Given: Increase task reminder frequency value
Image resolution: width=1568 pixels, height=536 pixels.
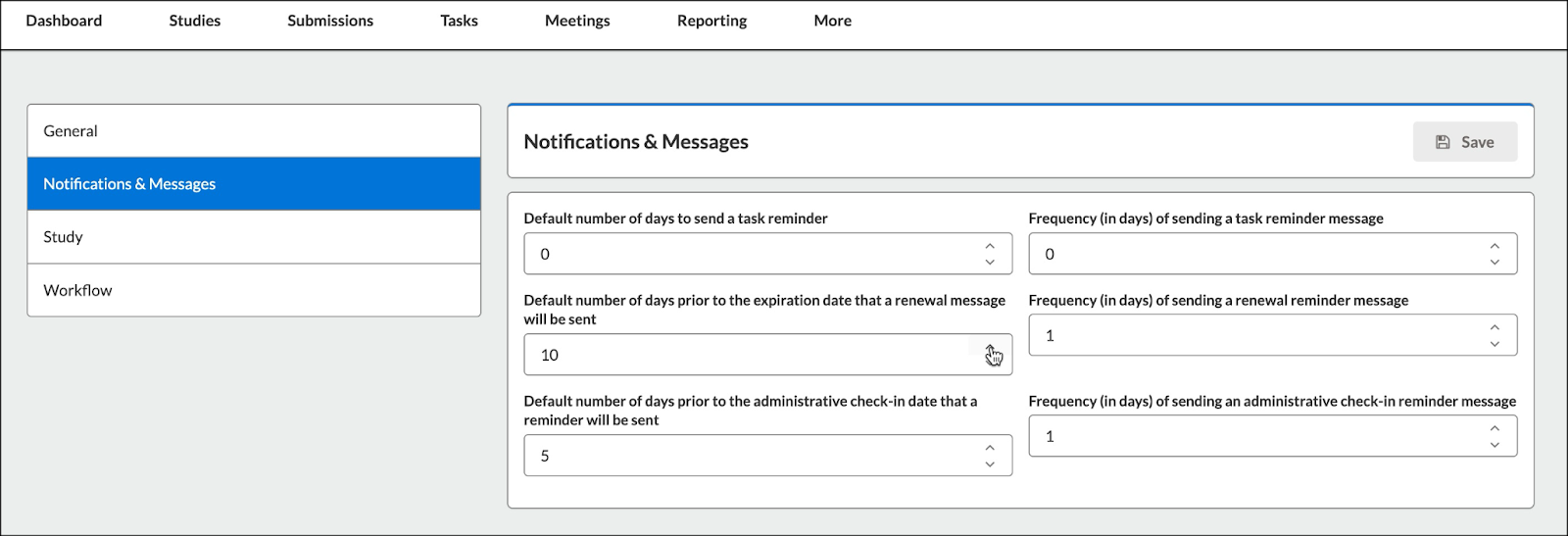Looking at the screenshot, I should [x=1494, y=247].
